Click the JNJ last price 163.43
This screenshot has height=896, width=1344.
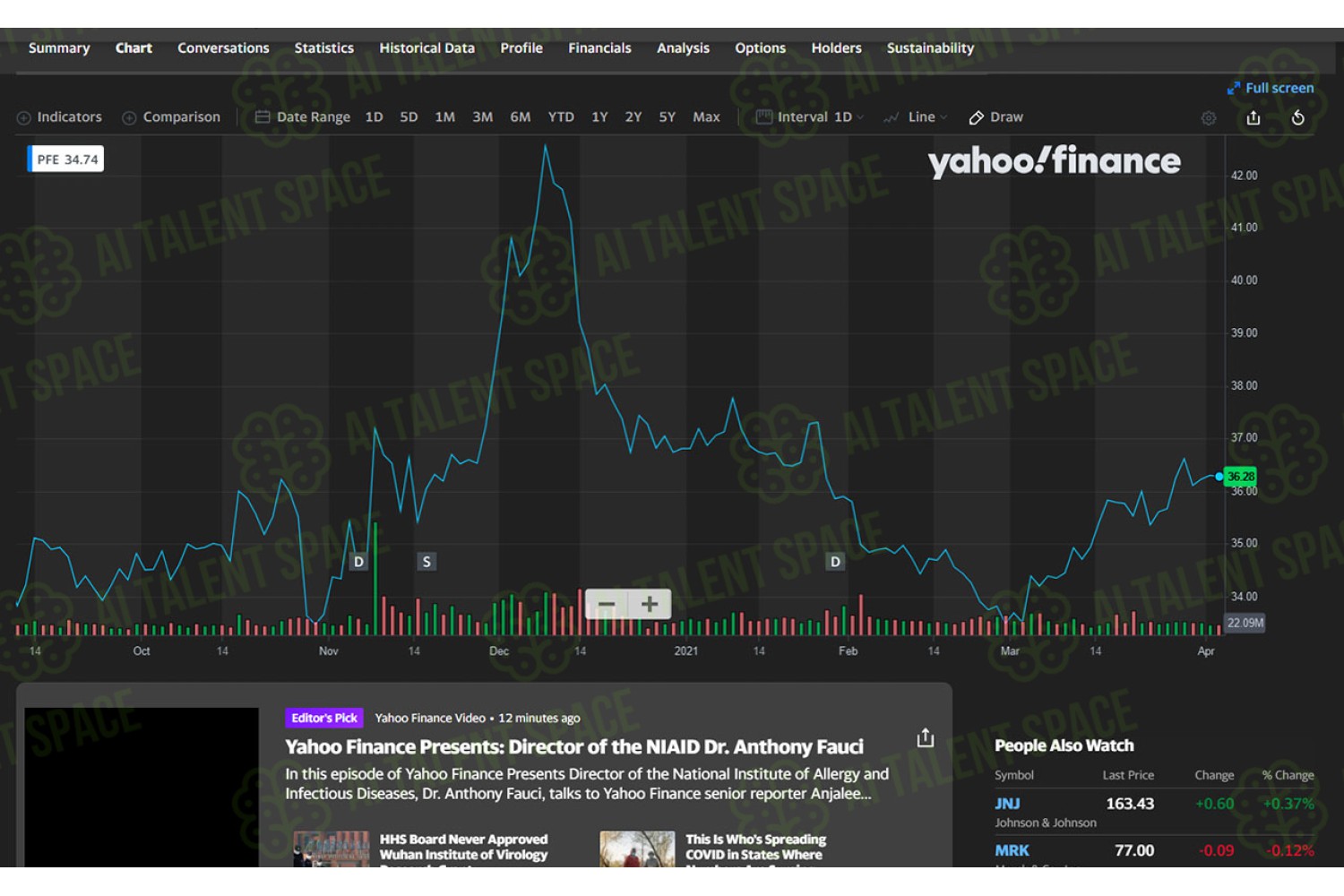1130,804
